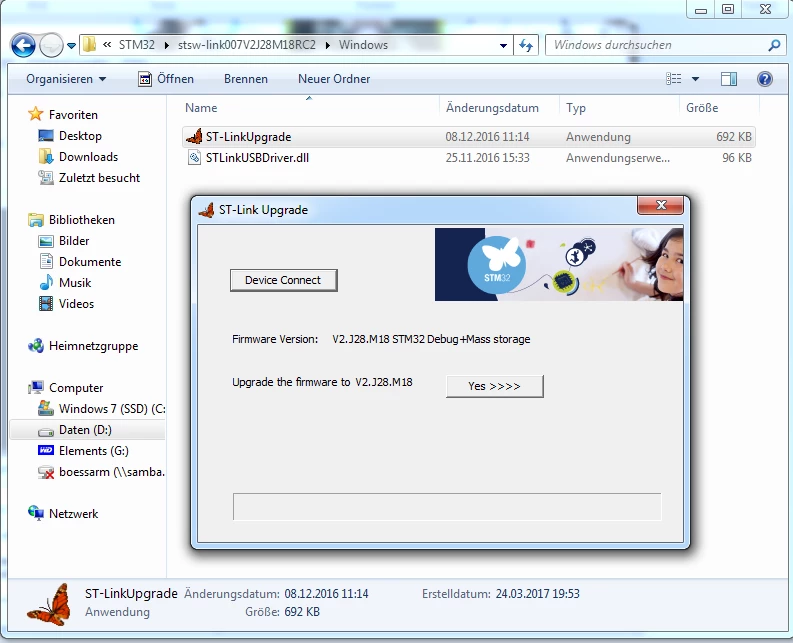The height and width of the screenshot is (643, 793).
Task: Click the Elements WD drive icon
Action: [46, 450]
